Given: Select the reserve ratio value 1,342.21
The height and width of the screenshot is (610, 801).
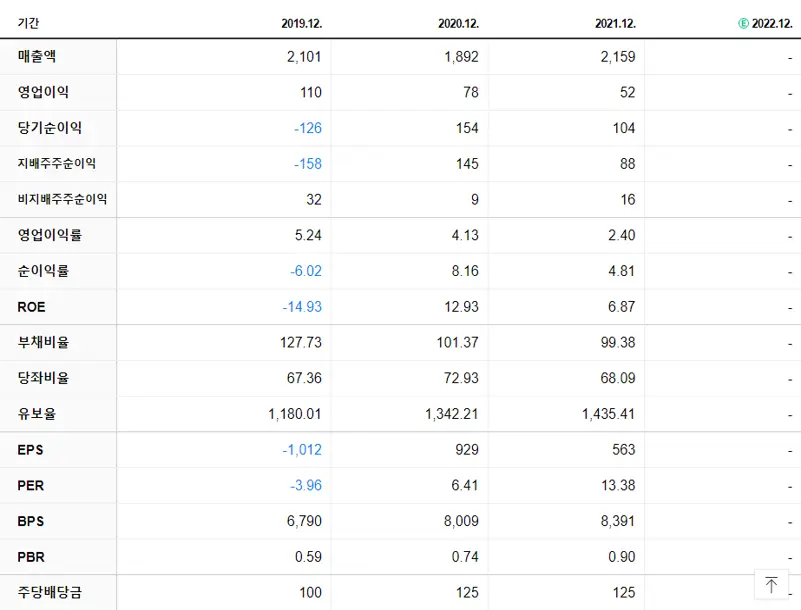Looking at the screenshot, I should click(x=452, y=414).
